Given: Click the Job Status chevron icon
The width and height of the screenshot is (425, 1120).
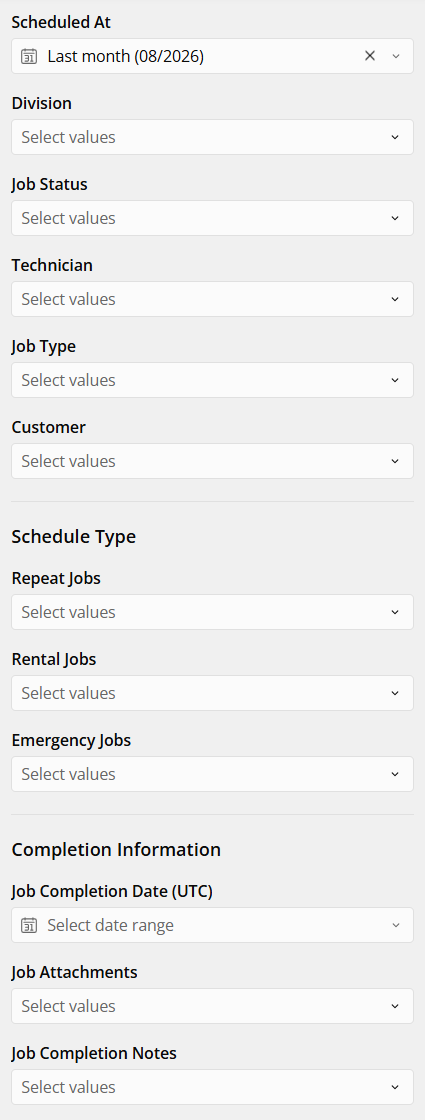Looking at the screenshot, I should tap(395, 218).
